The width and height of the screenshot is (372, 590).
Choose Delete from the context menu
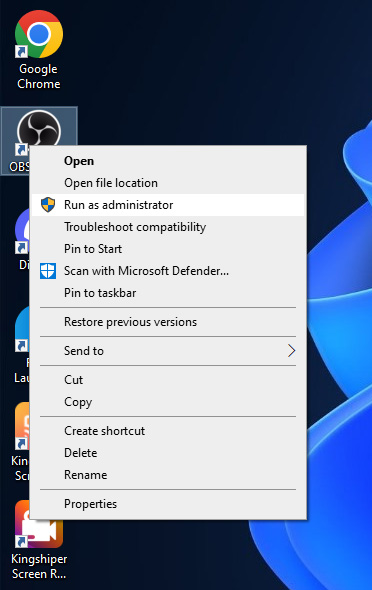point(168,453)
